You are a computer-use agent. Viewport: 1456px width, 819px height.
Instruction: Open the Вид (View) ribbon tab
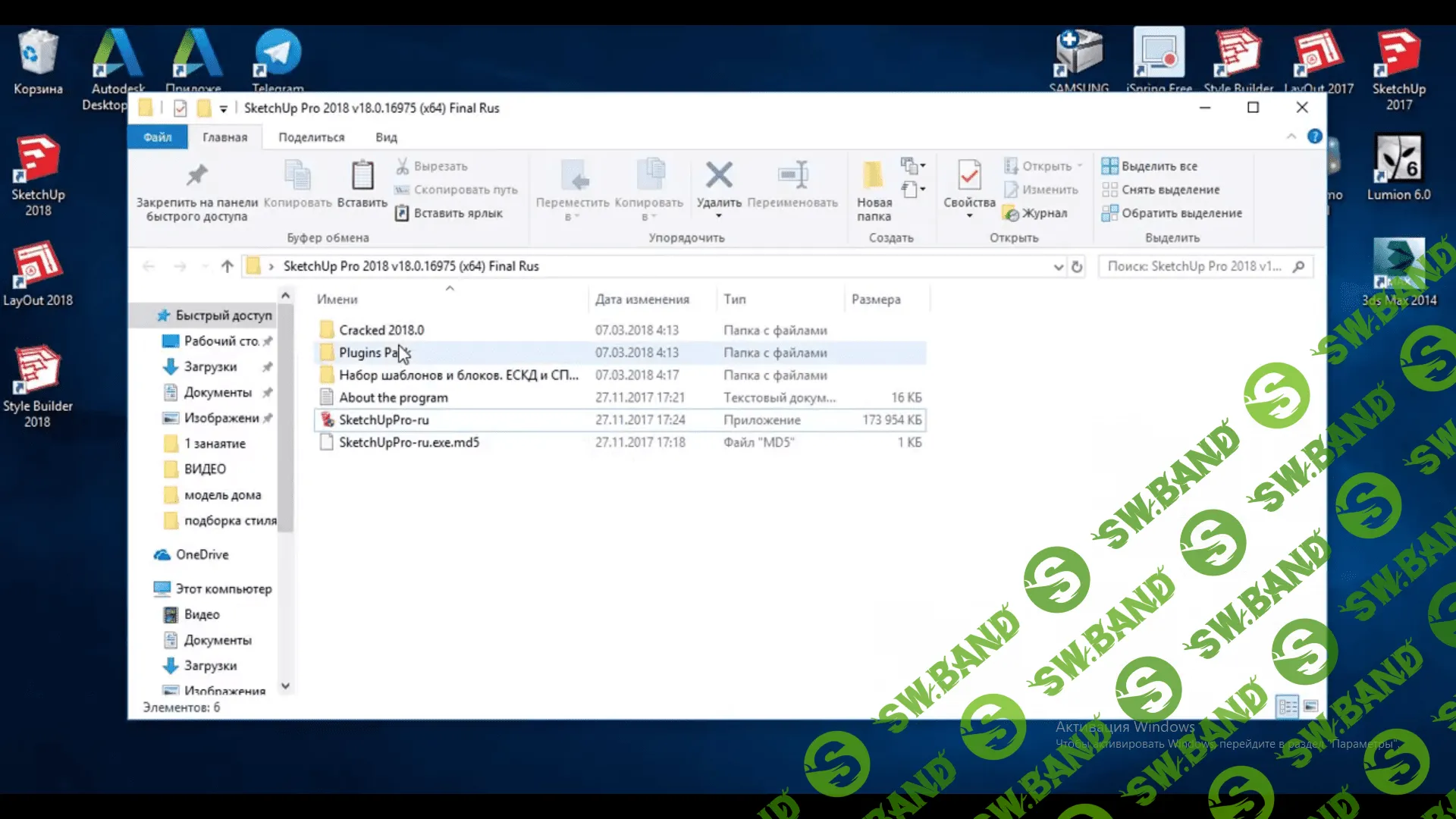(x=386, y=137)
